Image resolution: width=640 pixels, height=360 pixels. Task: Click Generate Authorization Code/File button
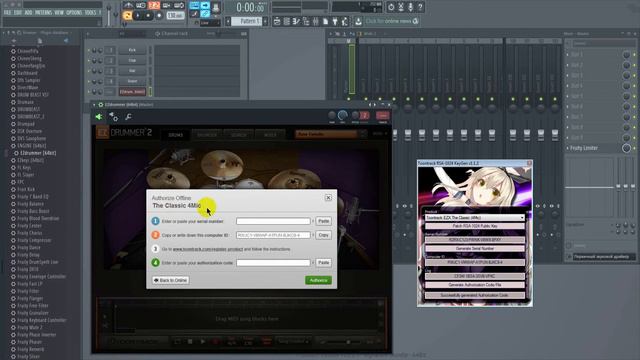(475, 285)
